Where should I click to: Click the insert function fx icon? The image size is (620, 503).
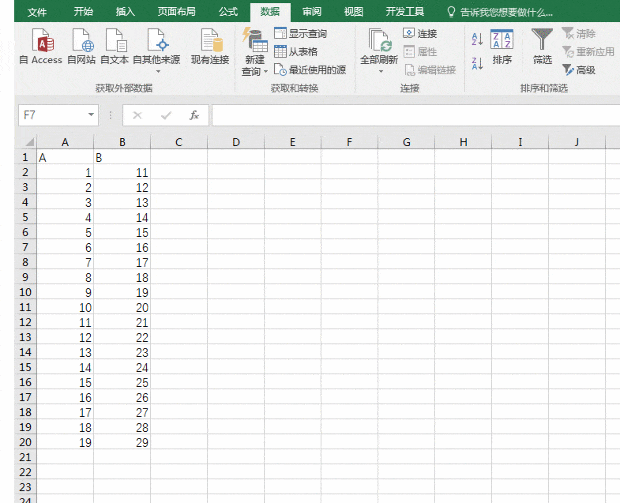click(194, 115)
